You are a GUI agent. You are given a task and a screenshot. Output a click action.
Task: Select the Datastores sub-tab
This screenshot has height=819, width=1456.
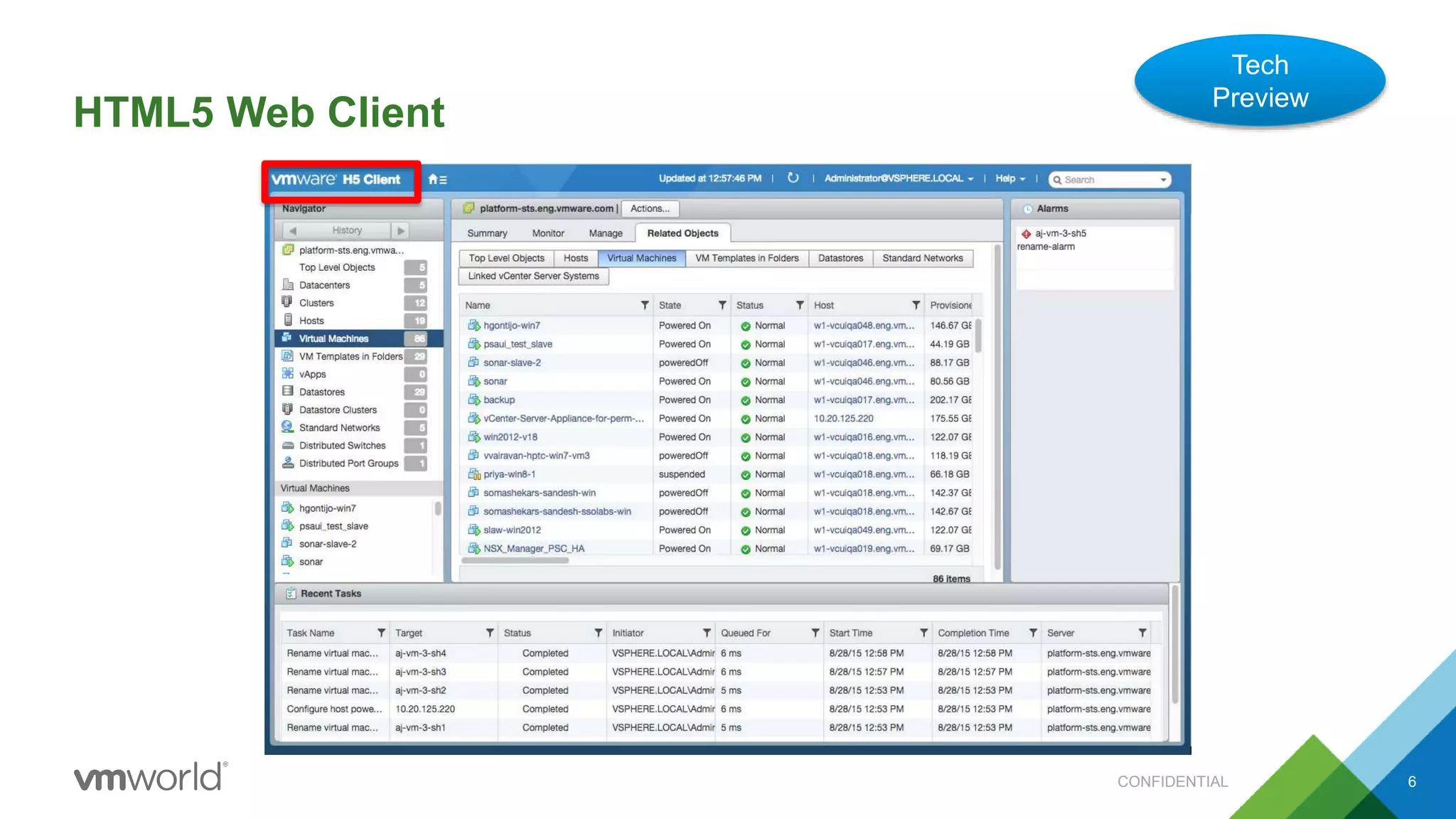840,258
